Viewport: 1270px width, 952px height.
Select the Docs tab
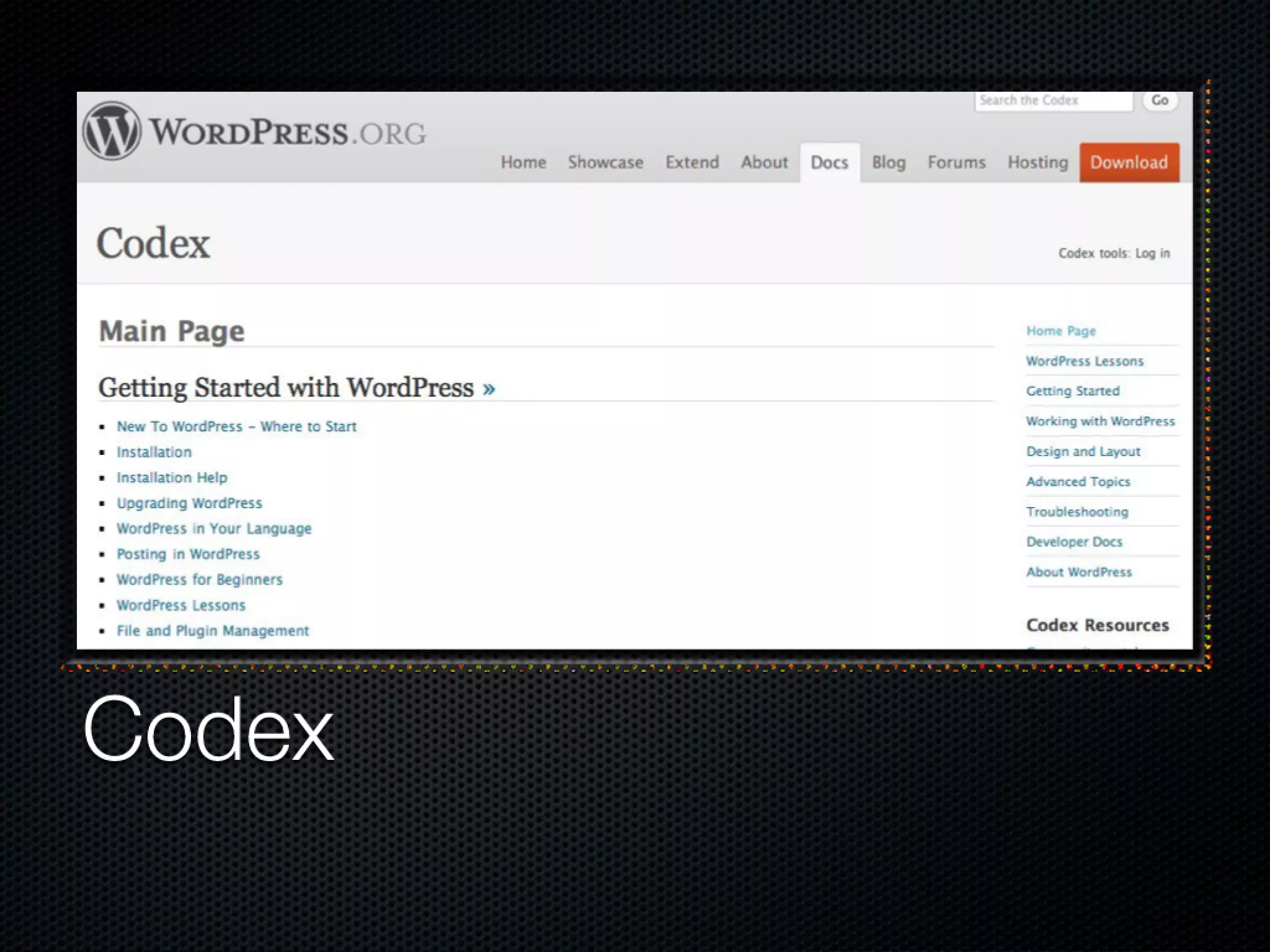pos(830,162)
